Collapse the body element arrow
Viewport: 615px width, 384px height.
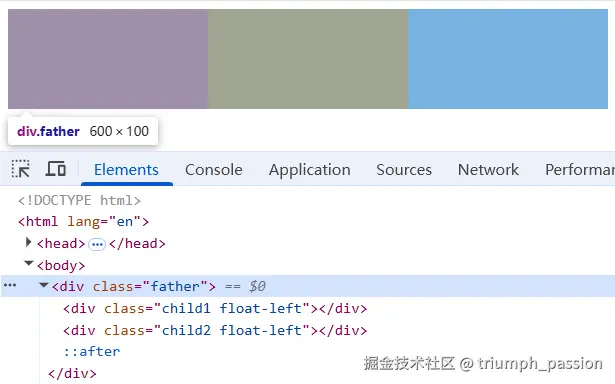(29, 263)
